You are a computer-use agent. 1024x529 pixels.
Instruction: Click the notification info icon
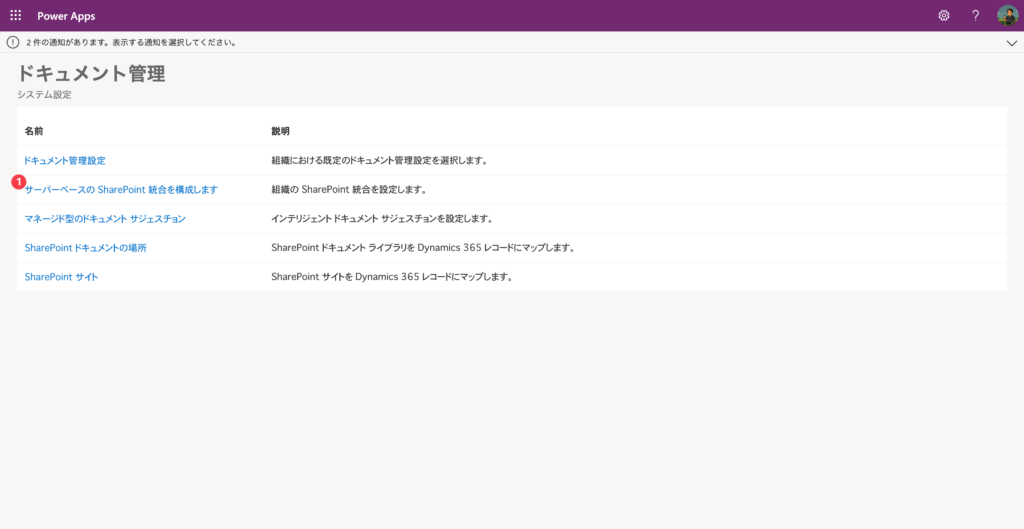click(13, 43)
